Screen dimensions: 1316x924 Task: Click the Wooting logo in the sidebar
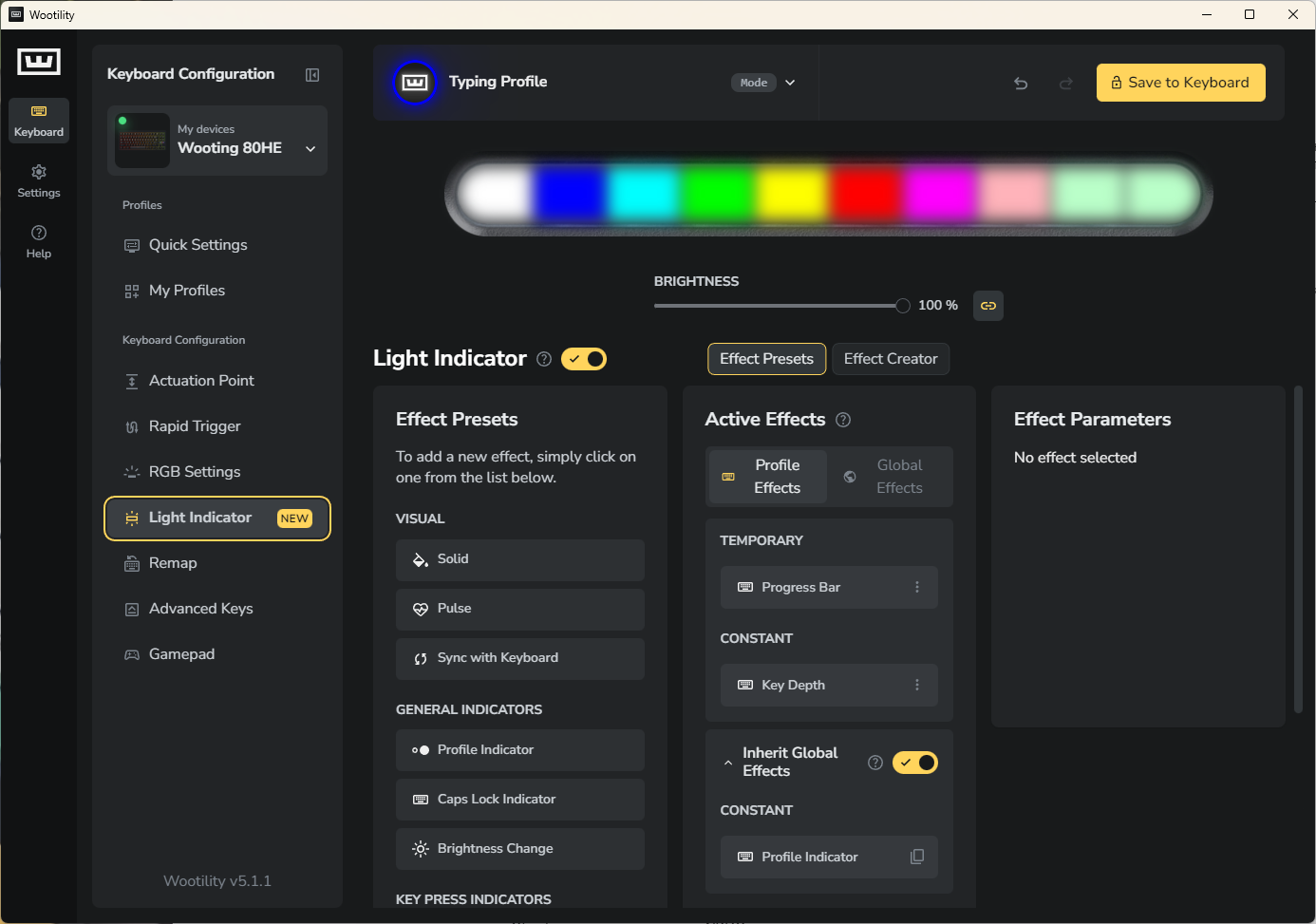click(x=39, y=62)
